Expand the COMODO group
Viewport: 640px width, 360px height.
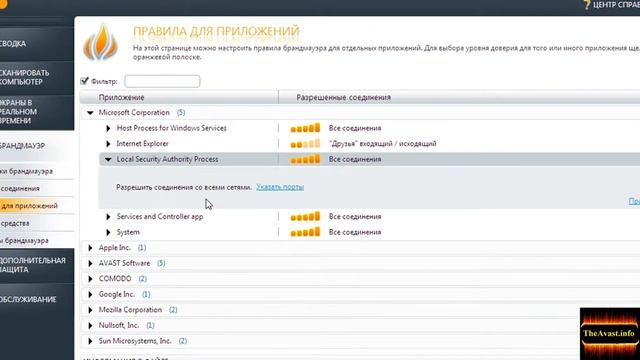(90, 279)
